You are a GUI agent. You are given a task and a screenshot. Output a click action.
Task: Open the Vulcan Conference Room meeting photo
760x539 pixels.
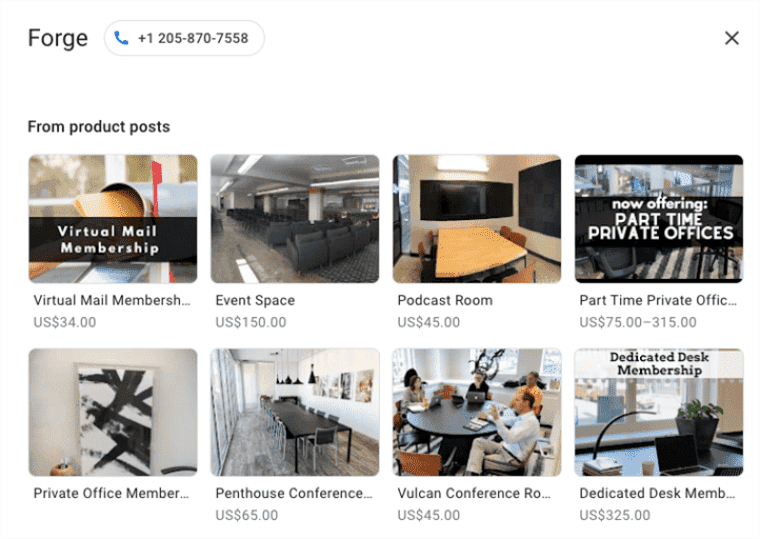[x=477, y=412]
